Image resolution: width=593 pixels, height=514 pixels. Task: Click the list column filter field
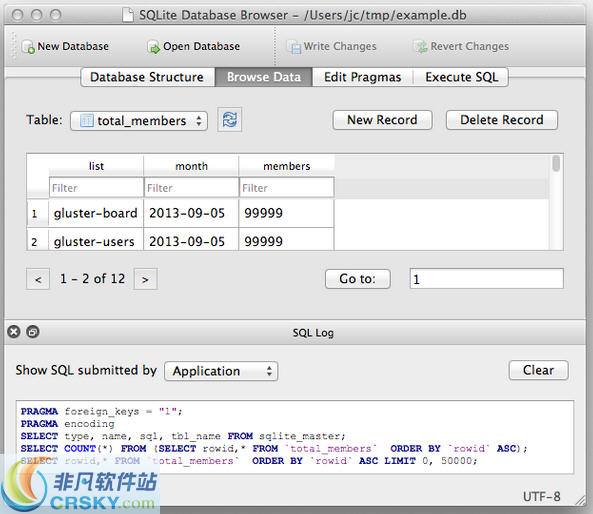pyautogui.click(x=96, y=188)
